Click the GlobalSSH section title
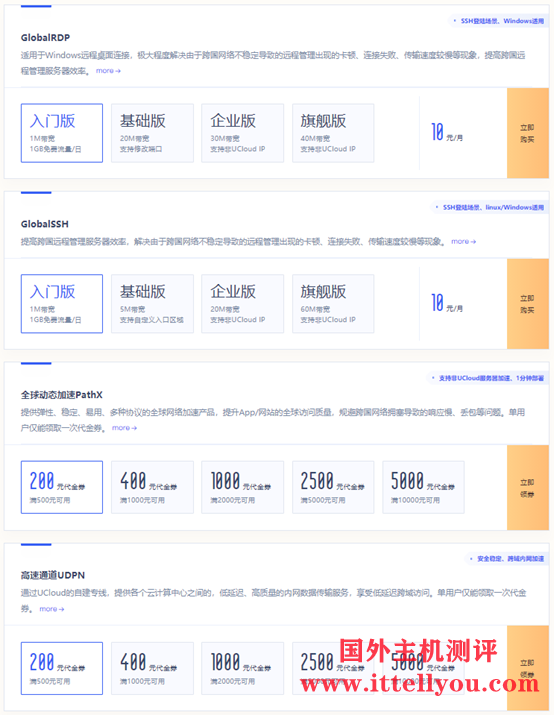The height and width of the screenshot is (715, 554). (x=45, y=224)
